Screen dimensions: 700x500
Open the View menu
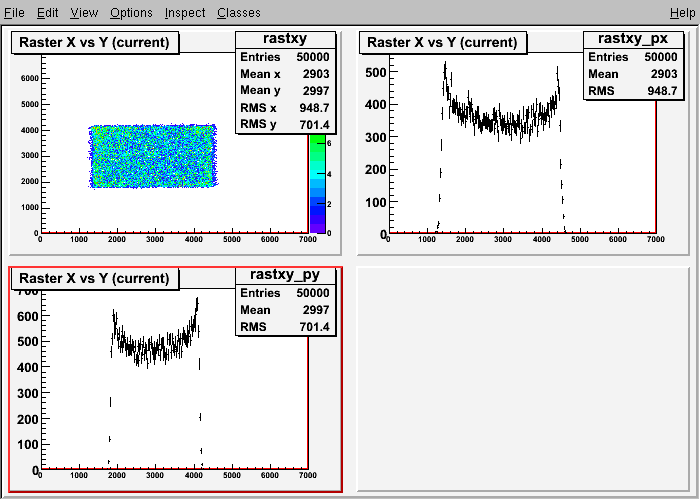pyautogui.click(x=84, y=13)
